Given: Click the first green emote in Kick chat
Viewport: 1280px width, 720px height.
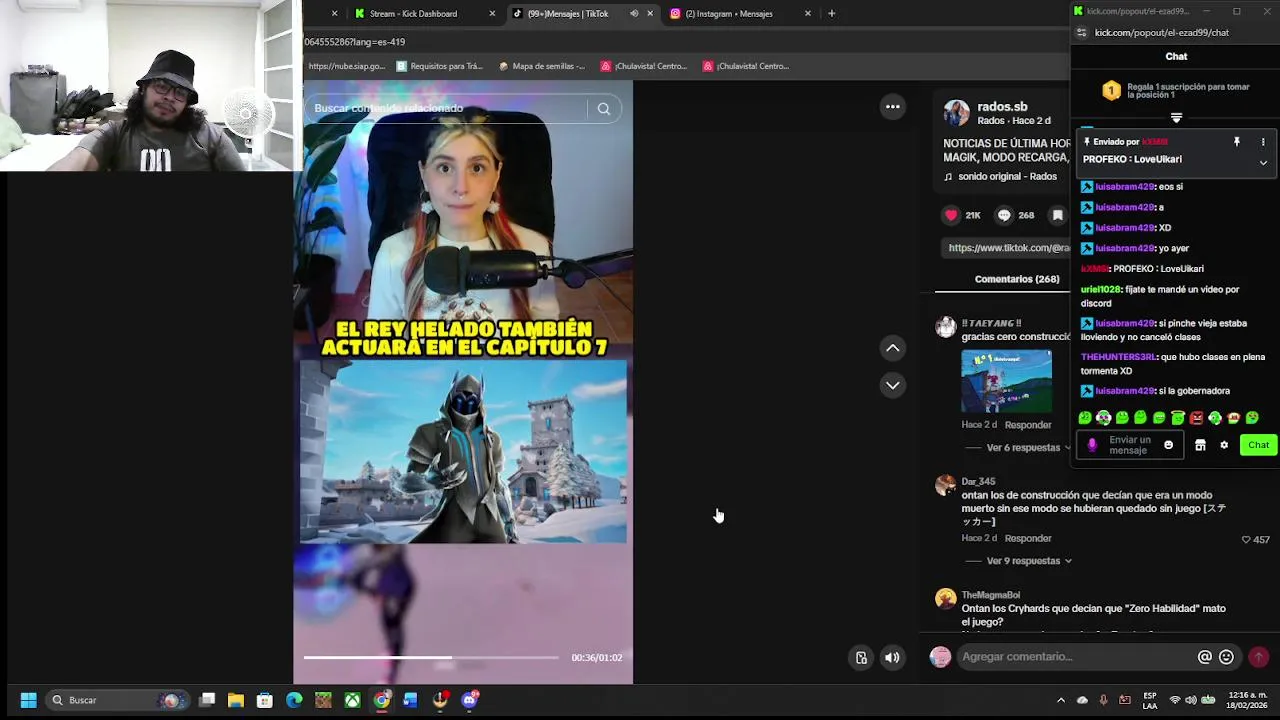Looking at the screenshot, I should (1085, 418).
